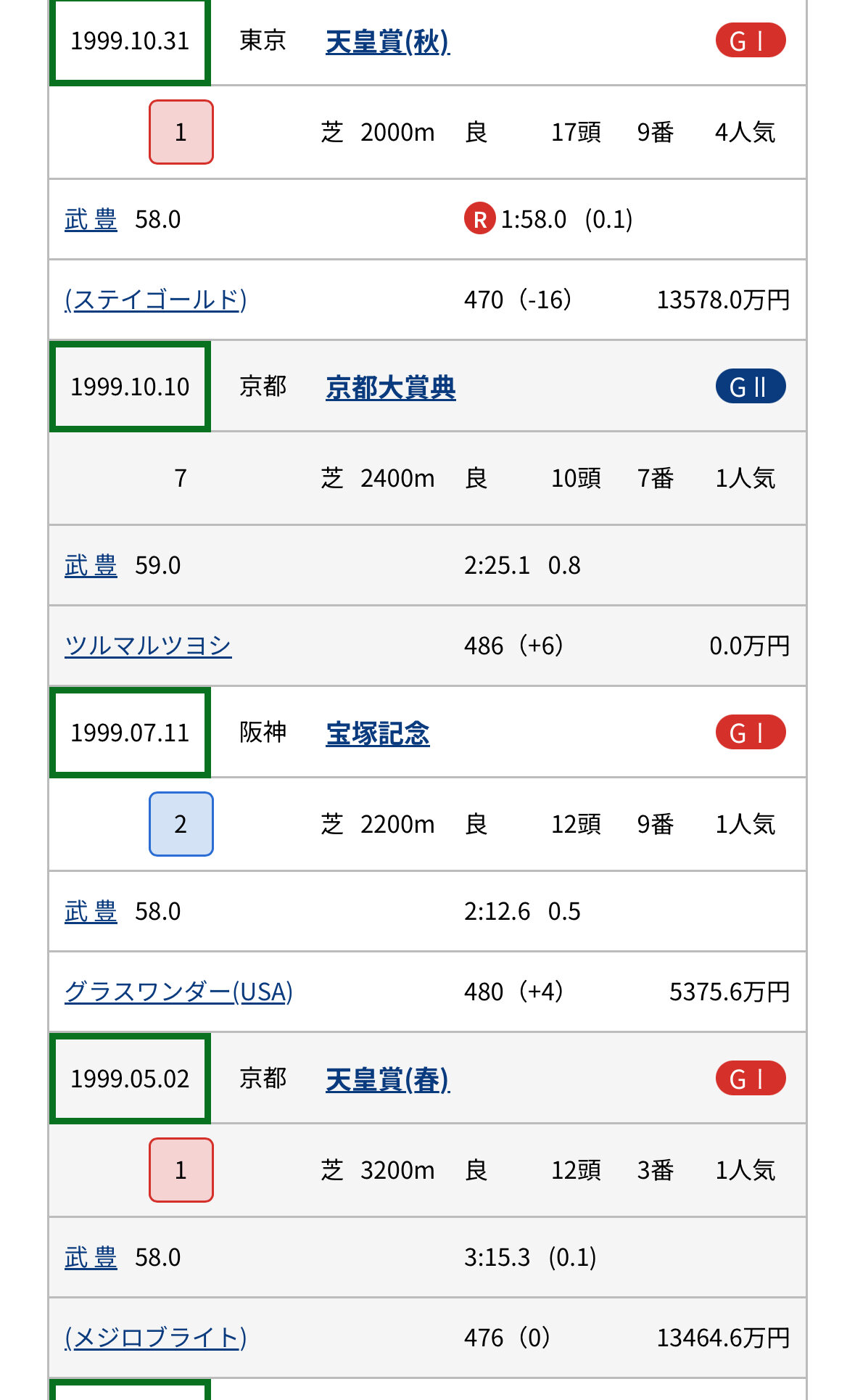Select the 1999.10.31 date cell
Image resolution: width=855 pixels, height=1400 pixels.
tap(130, 41)
